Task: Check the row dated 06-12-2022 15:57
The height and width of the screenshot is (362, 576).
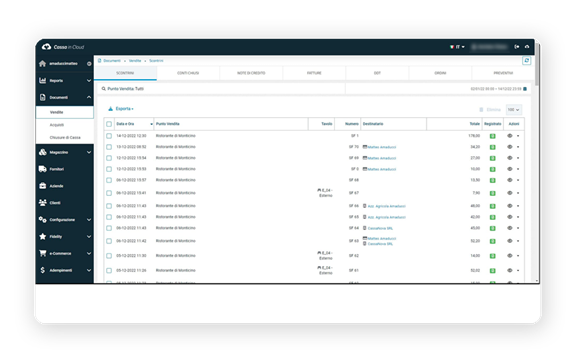Action: click(x=109, y=180)
